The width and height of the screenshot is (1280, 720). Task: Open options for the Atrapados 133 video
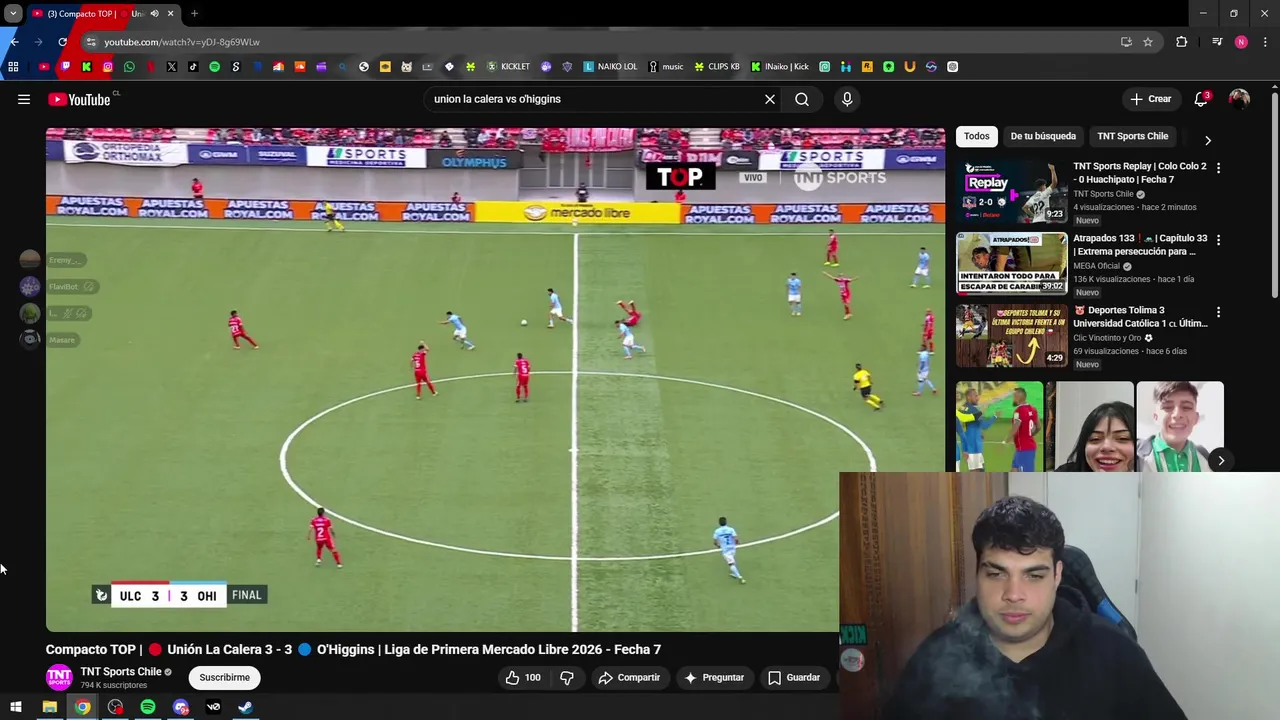[x=1218, y=240]
